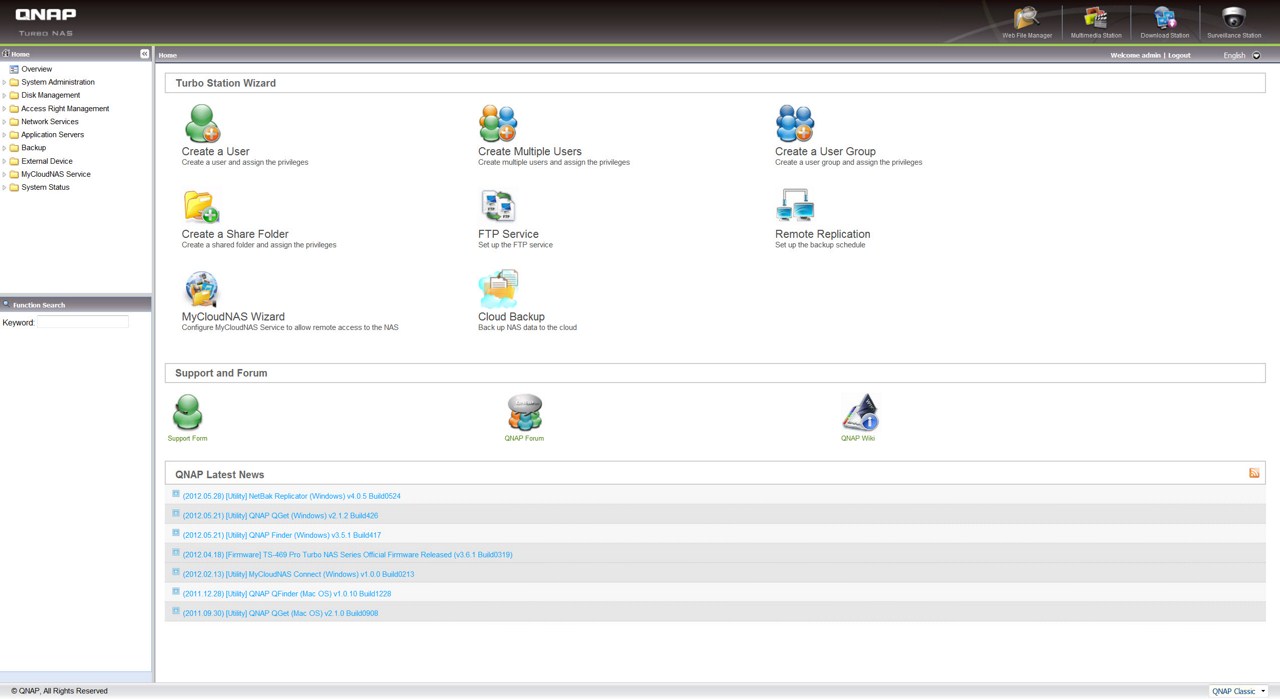Open the Download Station icon

coord(1164,18)
